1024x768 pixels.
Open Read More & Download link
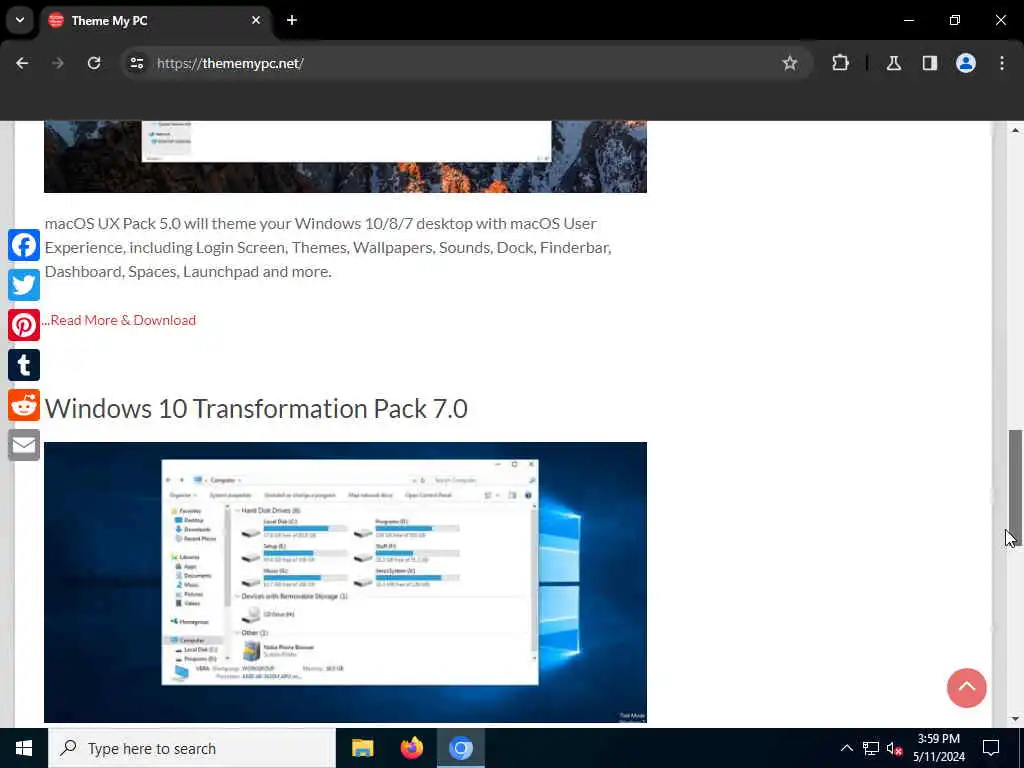point(123,320)
